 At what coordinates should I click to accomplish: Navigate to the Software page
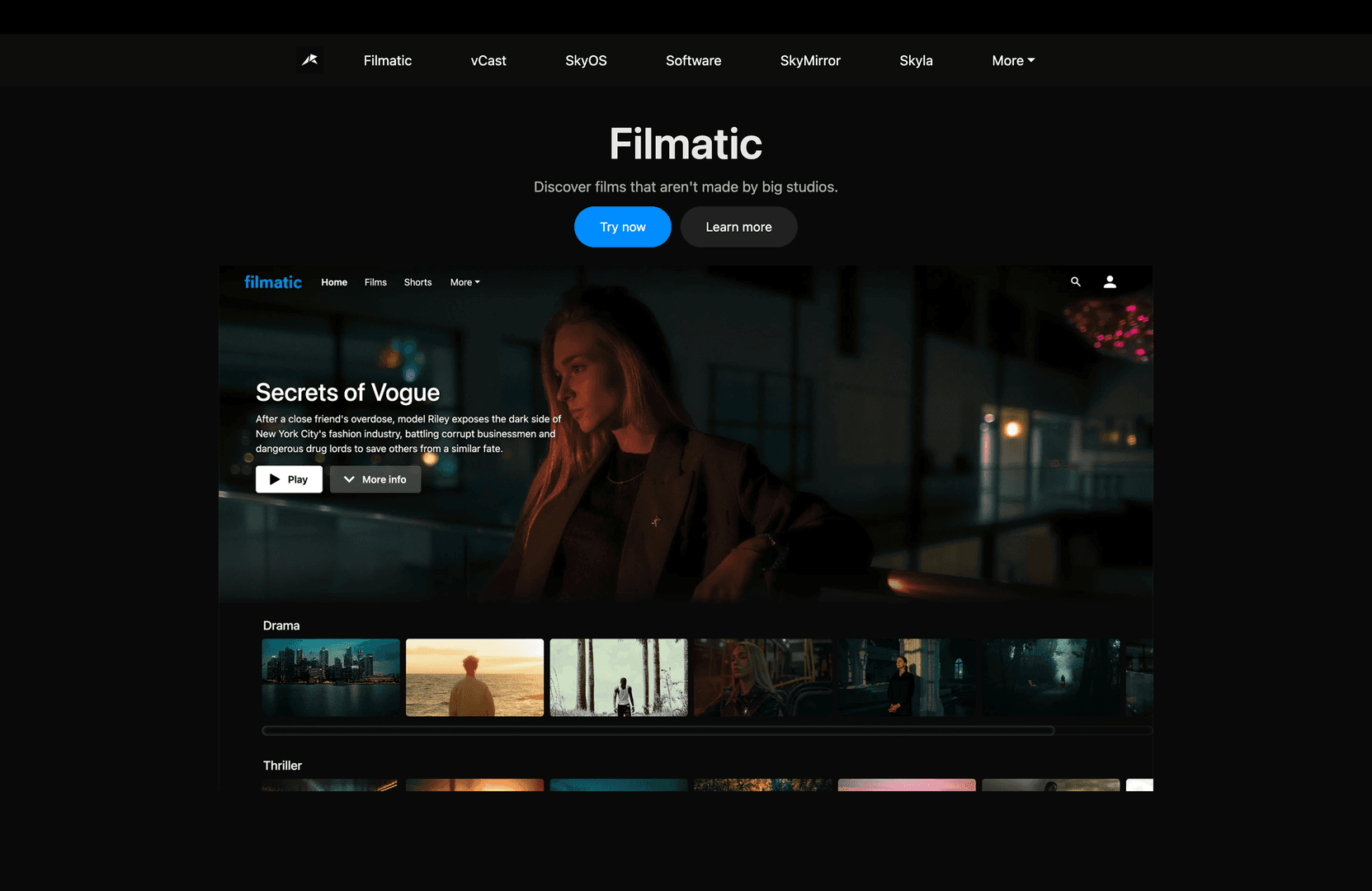point(693,60)
